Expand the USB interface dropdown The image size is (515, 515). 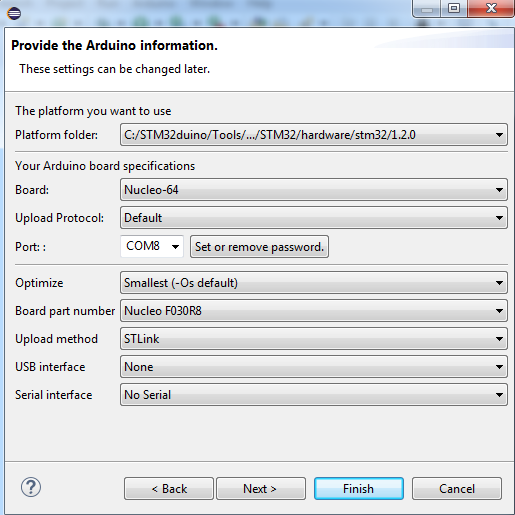coord(314,367)
